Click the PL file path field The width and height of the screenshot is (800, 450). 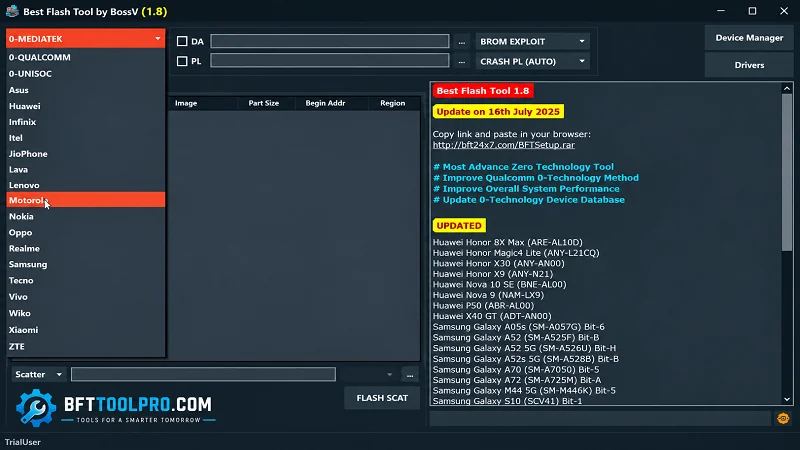click(x=330, y=61)
